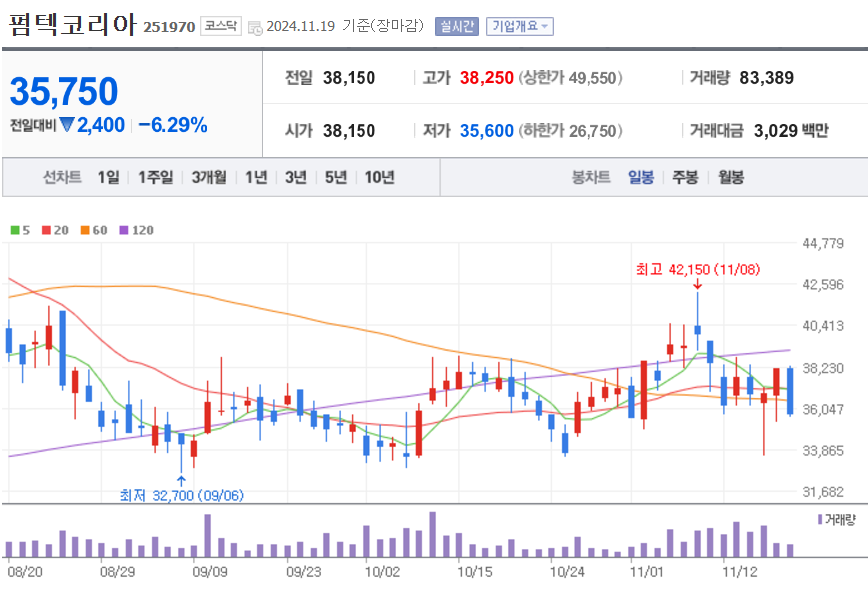This screenshot has height=597, width=868.
Task: Click the 실시간 real-time button
Action: pos(457,27)
